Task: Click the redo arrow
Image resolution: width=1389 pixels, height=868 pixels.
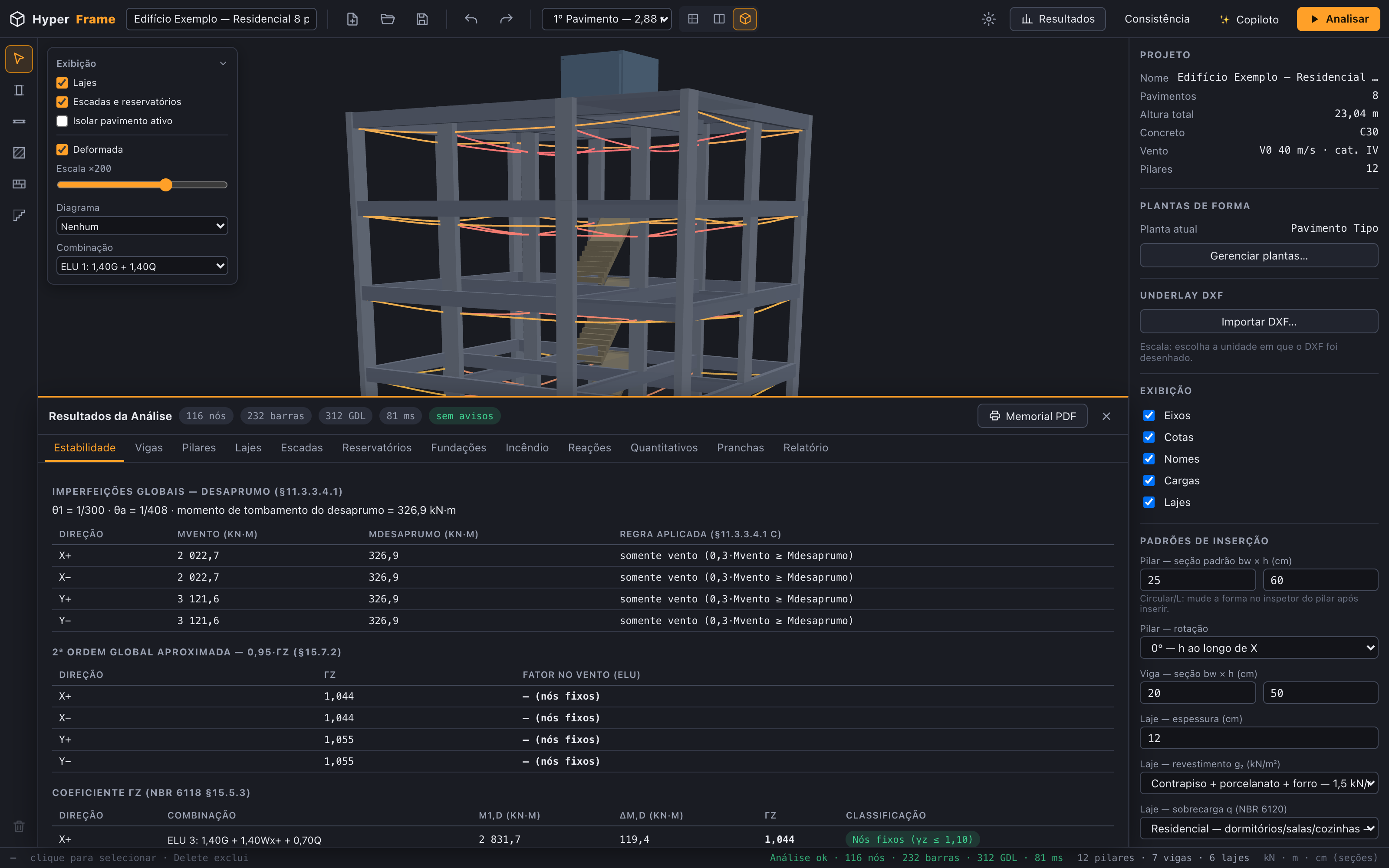Action: 506,19
